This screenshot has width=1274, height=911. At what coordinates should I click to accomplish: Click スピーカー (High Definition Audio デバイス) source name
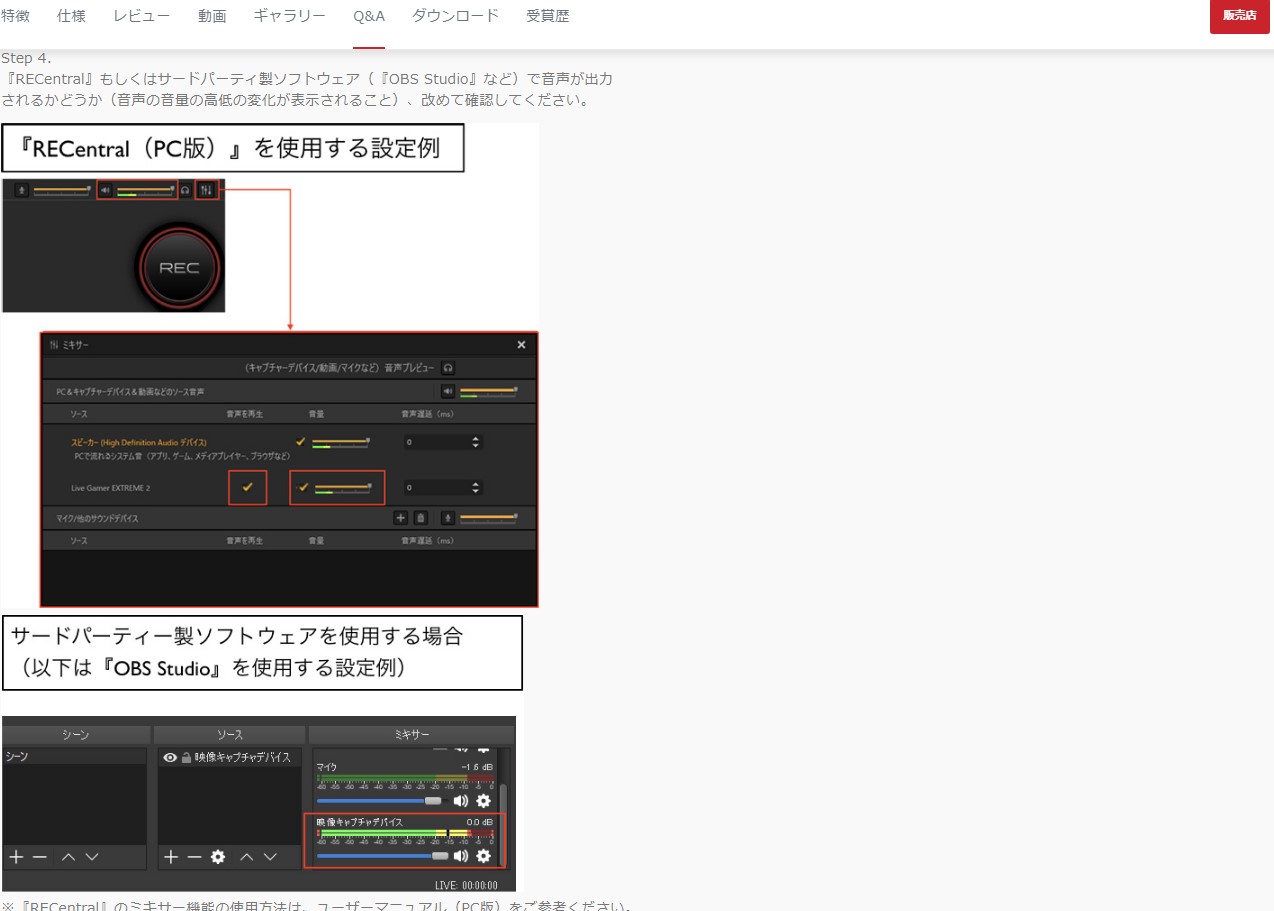[x=139, y=441]
